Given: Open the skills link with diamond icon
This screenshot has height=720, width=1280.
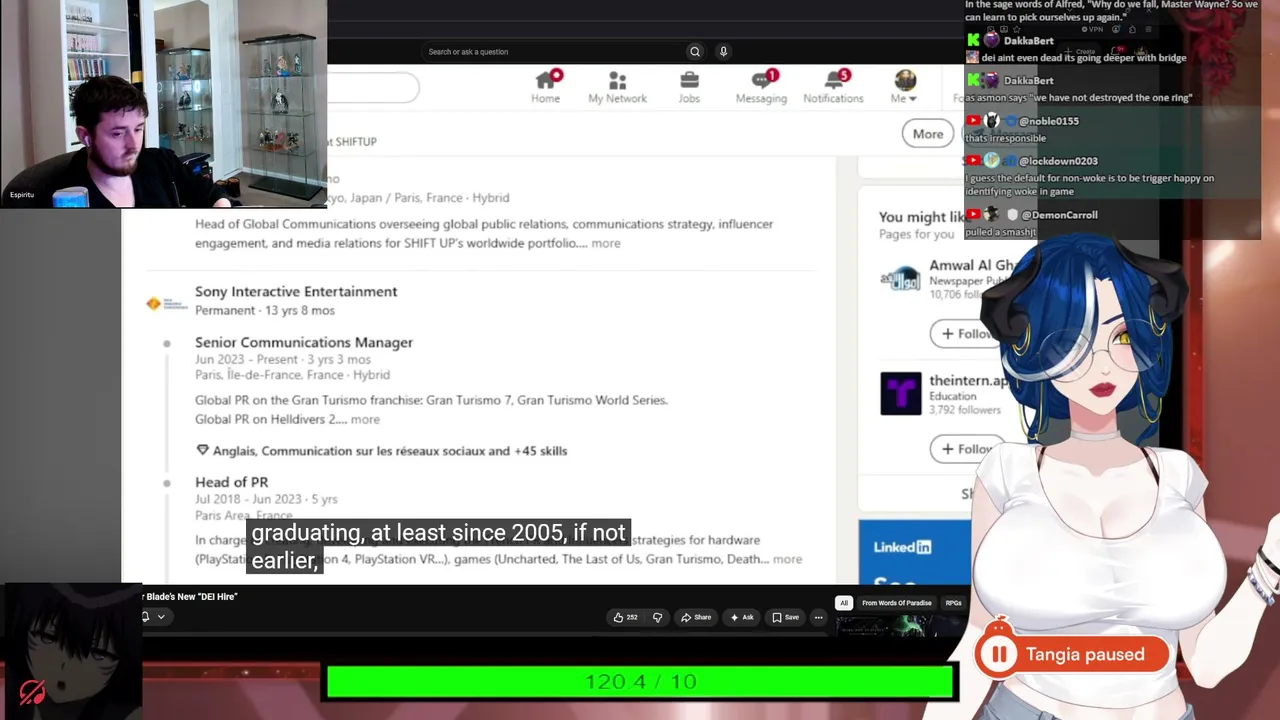Looking at the screenshot, I should tap(382, 451).
